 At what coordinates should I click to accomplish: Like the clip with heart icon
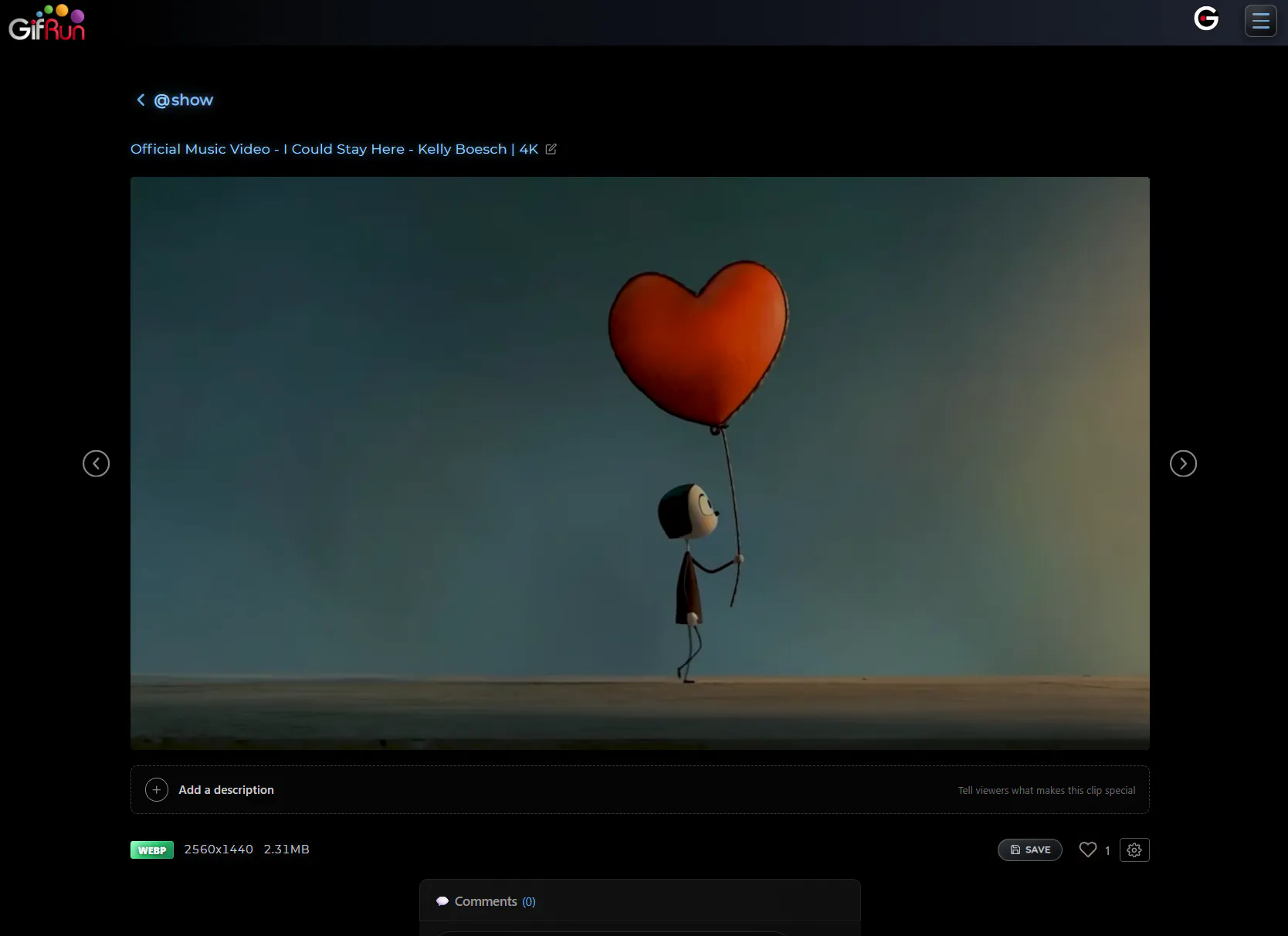pyautogui.click(x=1088, y=850)
